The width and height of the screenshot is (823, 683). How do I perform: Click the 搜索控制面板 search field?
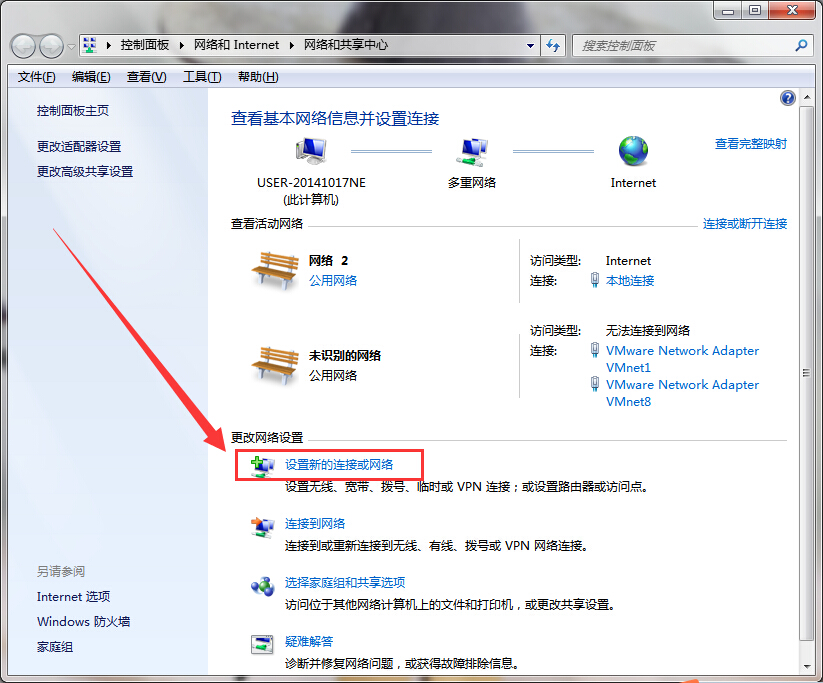click(x=685, y=46)
